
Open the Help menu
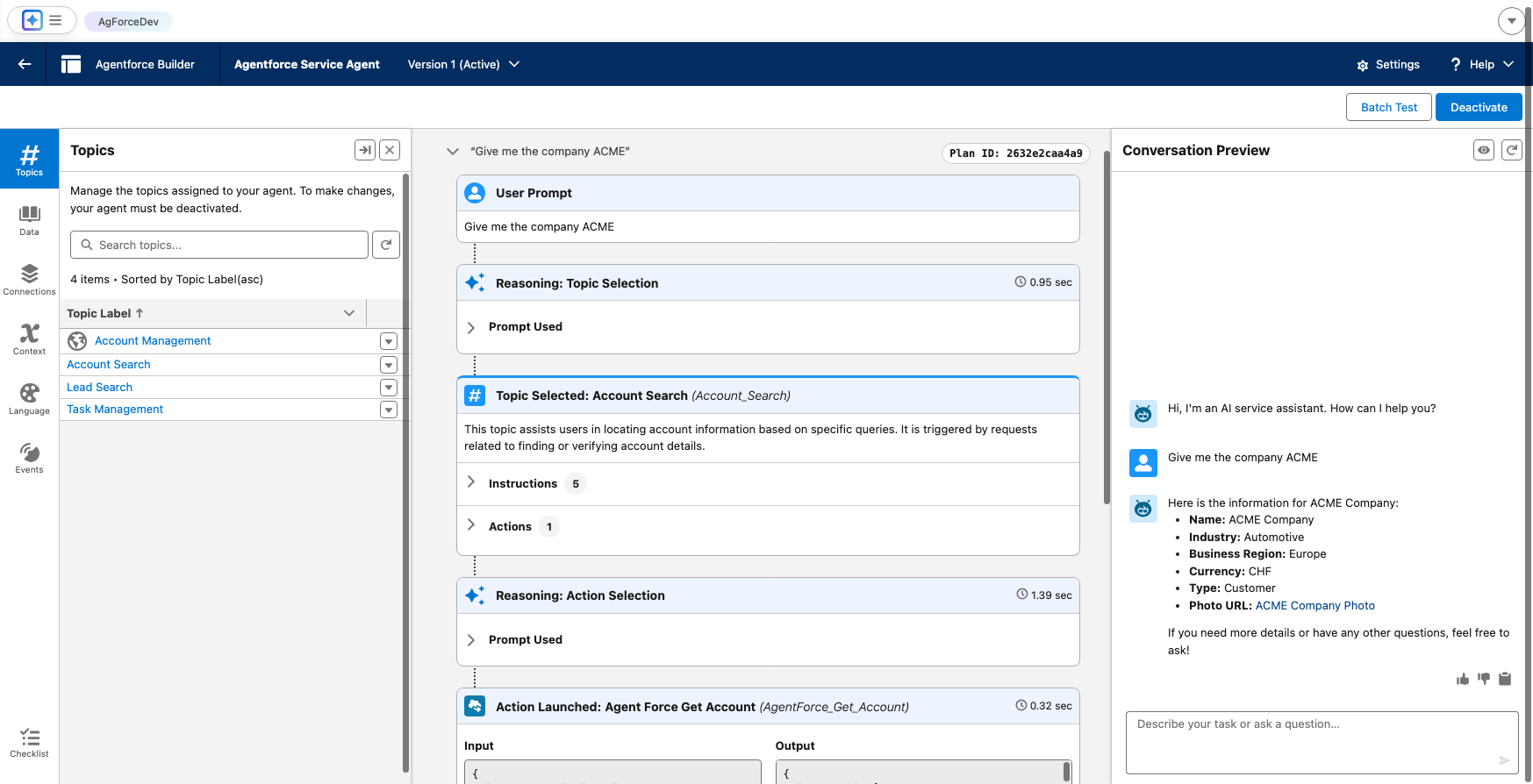pyautogui.click(x=1482, y=64)
